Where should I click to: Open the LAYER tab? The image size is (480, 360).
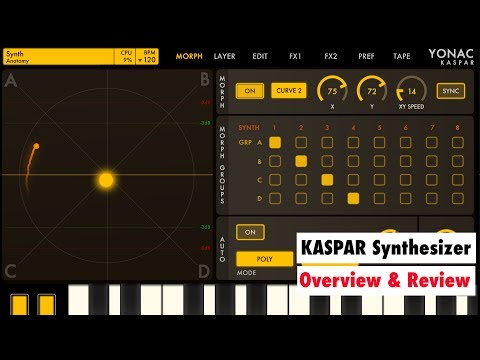pos(224,56)
